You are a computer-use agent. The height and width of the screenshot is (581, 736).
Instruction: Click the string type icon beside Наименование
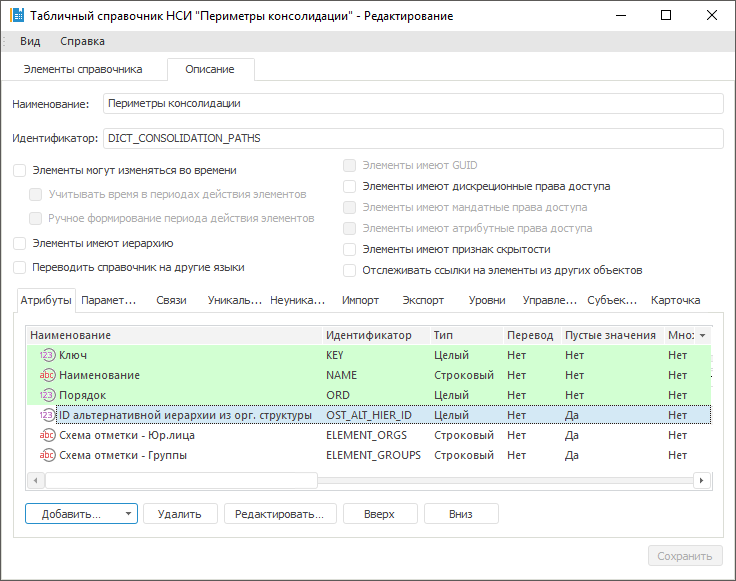tap(47, 375)
